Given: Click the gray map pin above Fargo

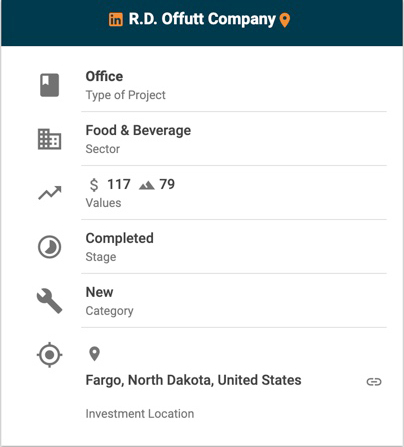Looking at the screenshot, I should 95,354.
